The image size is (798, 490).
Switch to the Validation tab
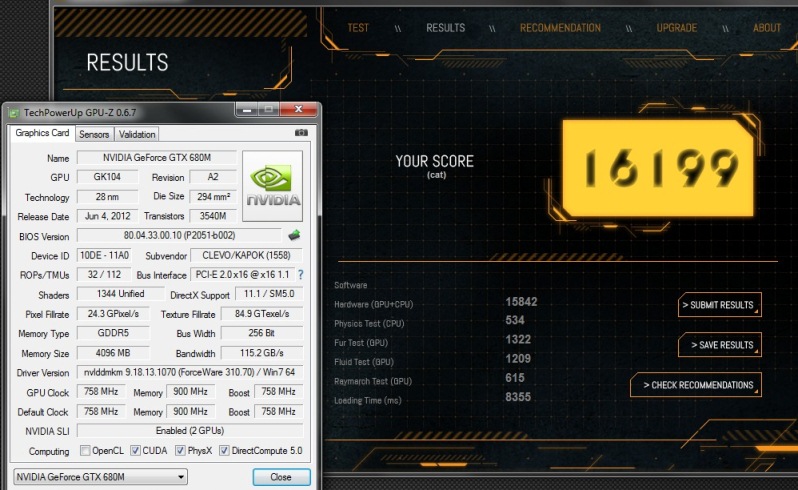pos(137,134)
